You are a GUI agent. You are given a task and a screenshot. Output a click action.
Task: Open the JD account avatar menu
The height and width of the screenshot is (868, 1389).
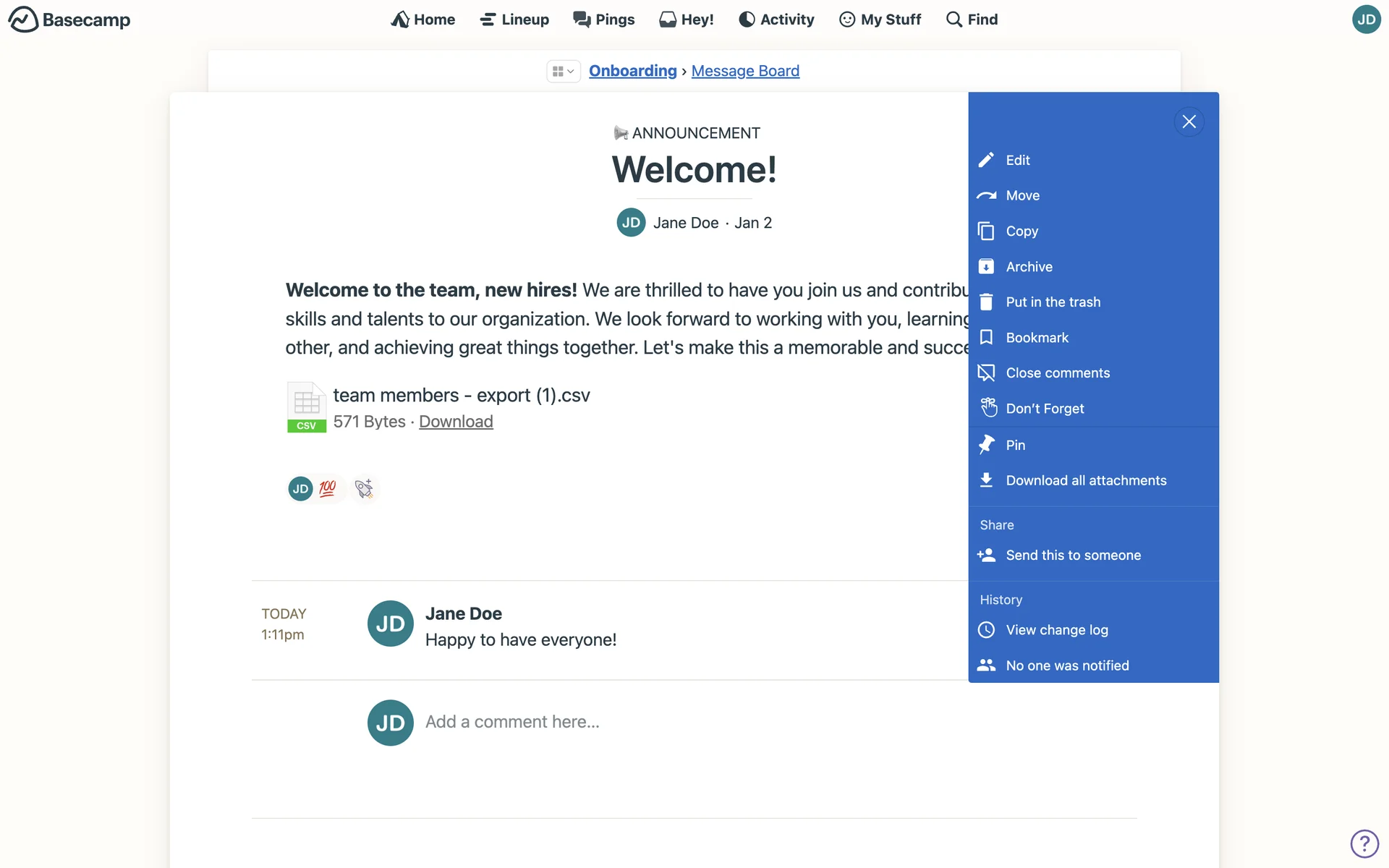point(1366,20)
